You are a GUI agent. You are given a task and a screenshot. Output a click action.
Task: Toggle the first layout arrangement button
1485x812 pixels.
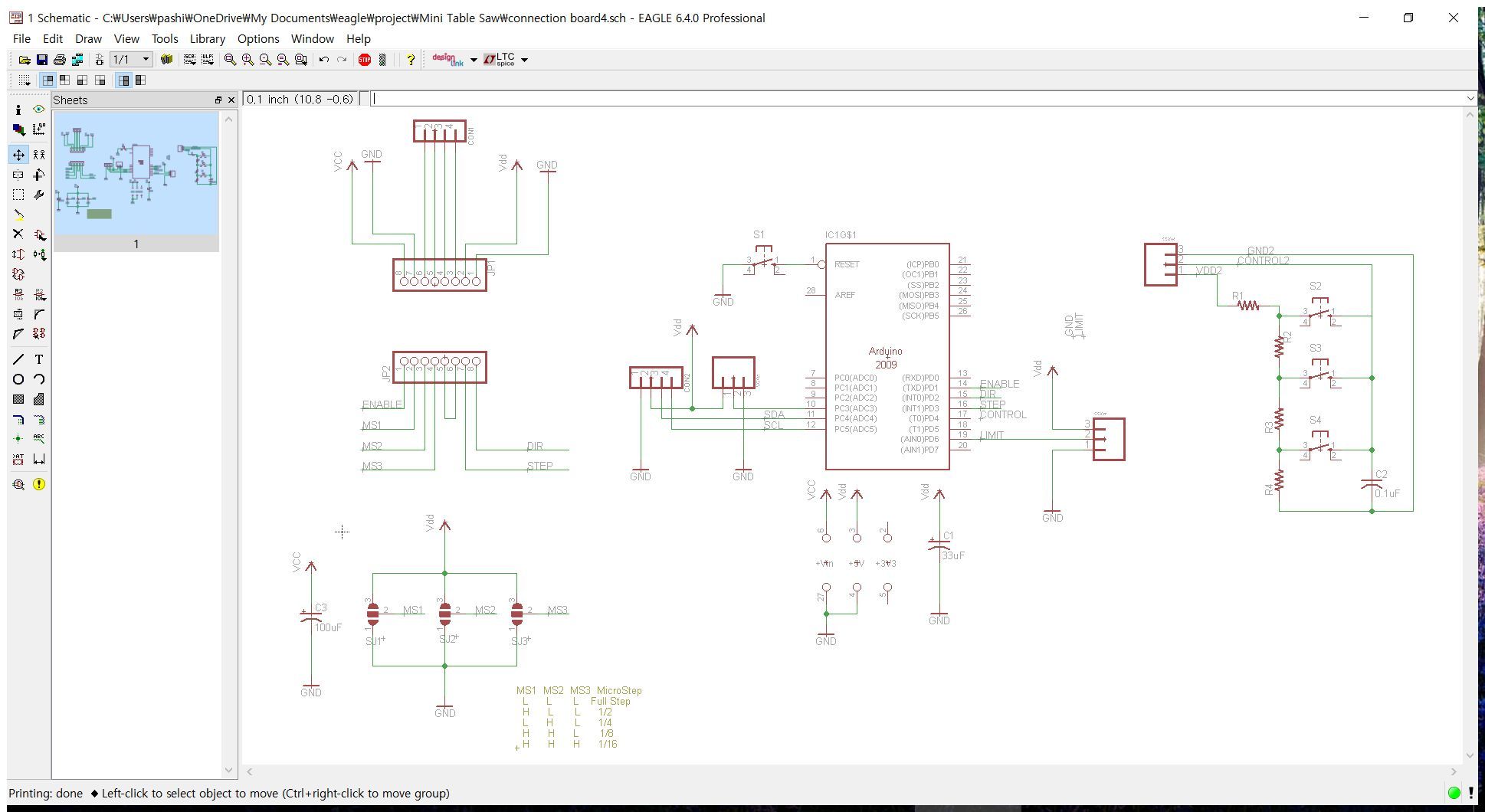click(x=48, y=80)
